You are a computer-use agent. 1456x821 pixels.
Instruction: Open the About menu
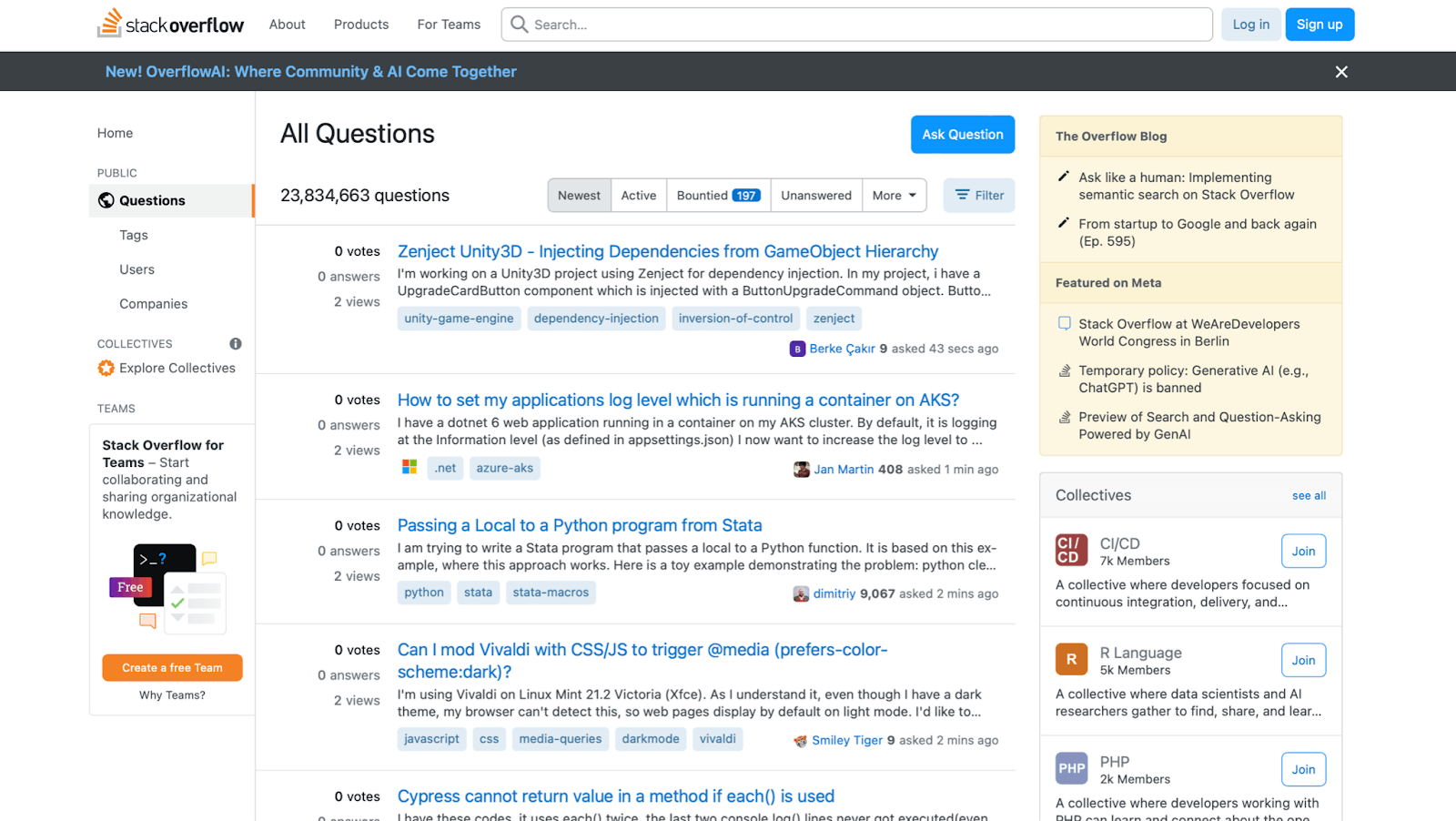(x=288, y=25)
